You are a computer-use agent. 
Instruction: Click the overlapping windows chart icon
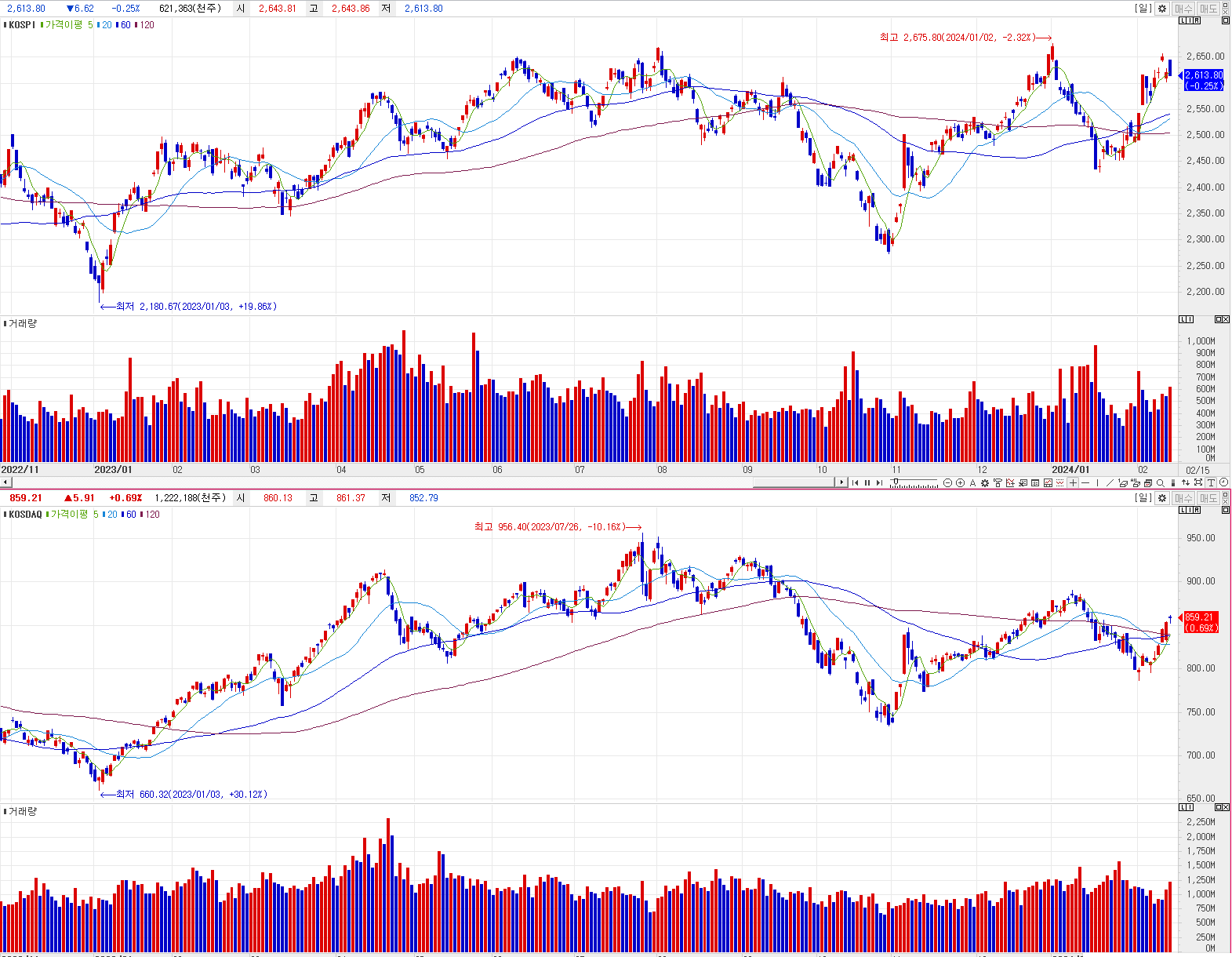click(1148, 482)
